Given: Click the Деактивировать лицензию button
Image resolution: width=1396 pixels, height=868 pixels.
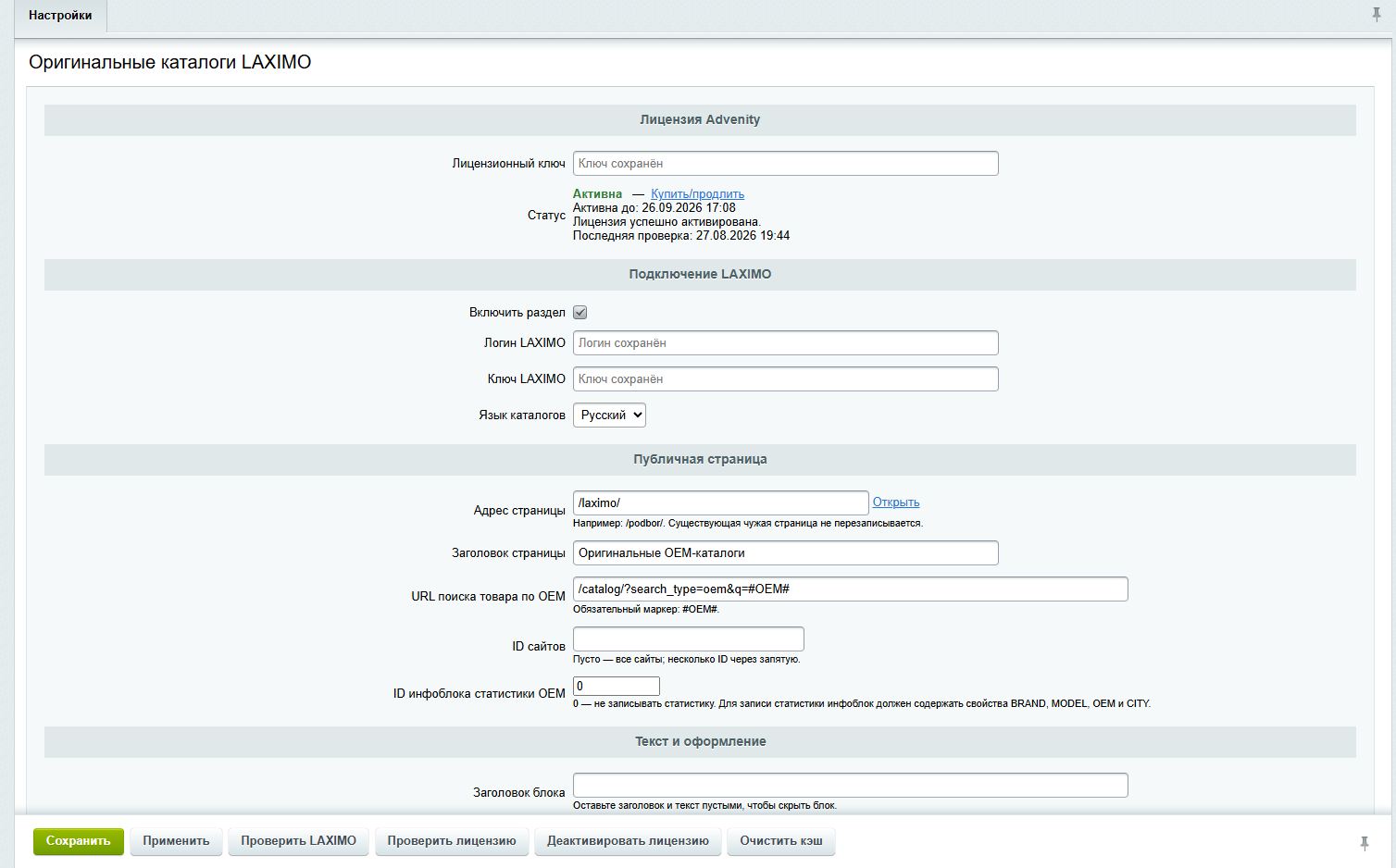Looking at the screenshot, I should 628,841.
